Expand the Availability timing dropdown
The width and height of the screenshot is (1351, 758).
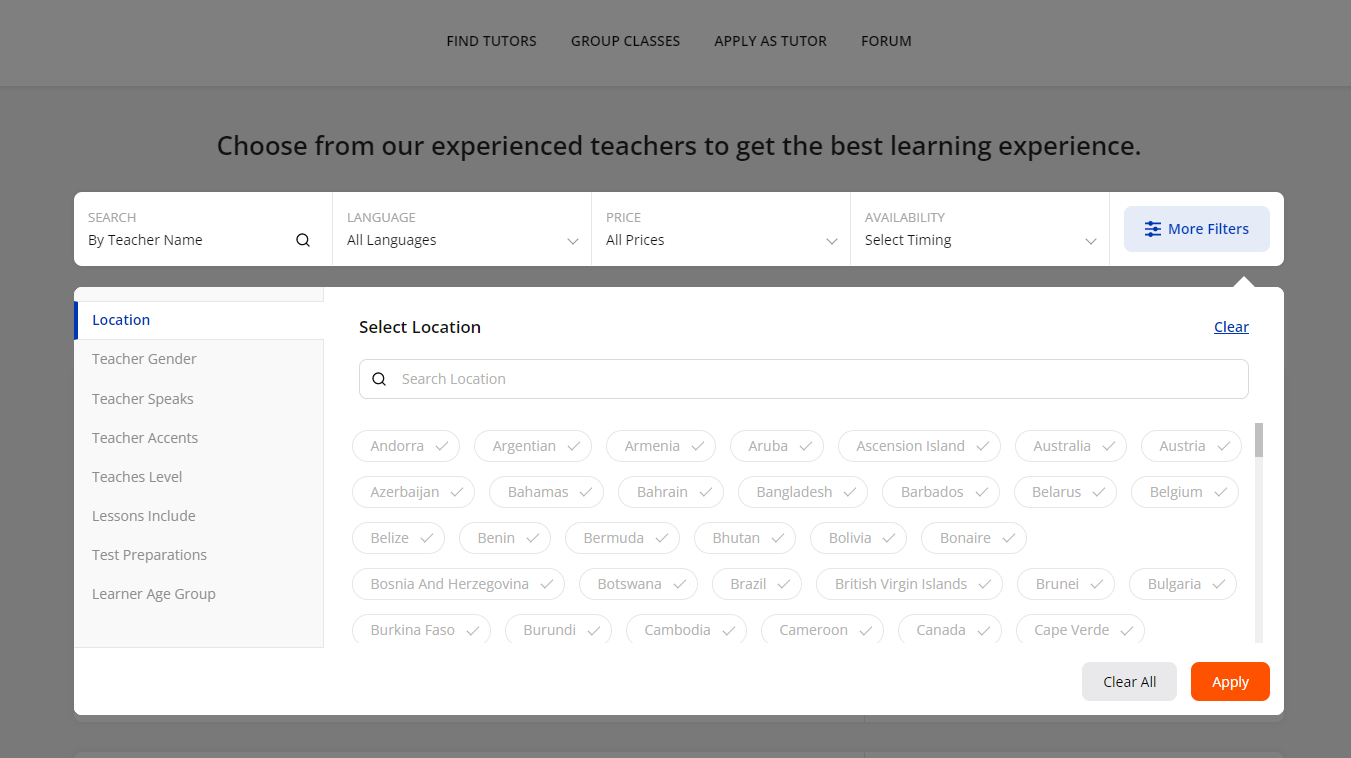click(980, 229)
